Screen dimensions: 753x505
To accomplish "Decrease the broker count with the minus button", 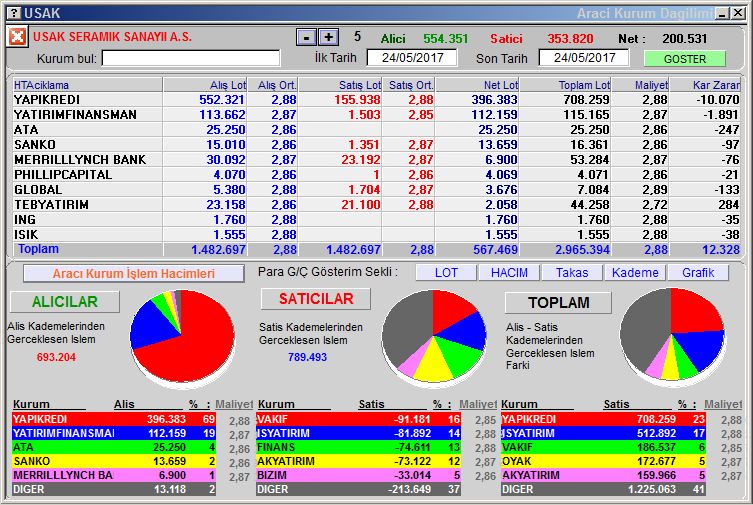I will tap(306, 37).
